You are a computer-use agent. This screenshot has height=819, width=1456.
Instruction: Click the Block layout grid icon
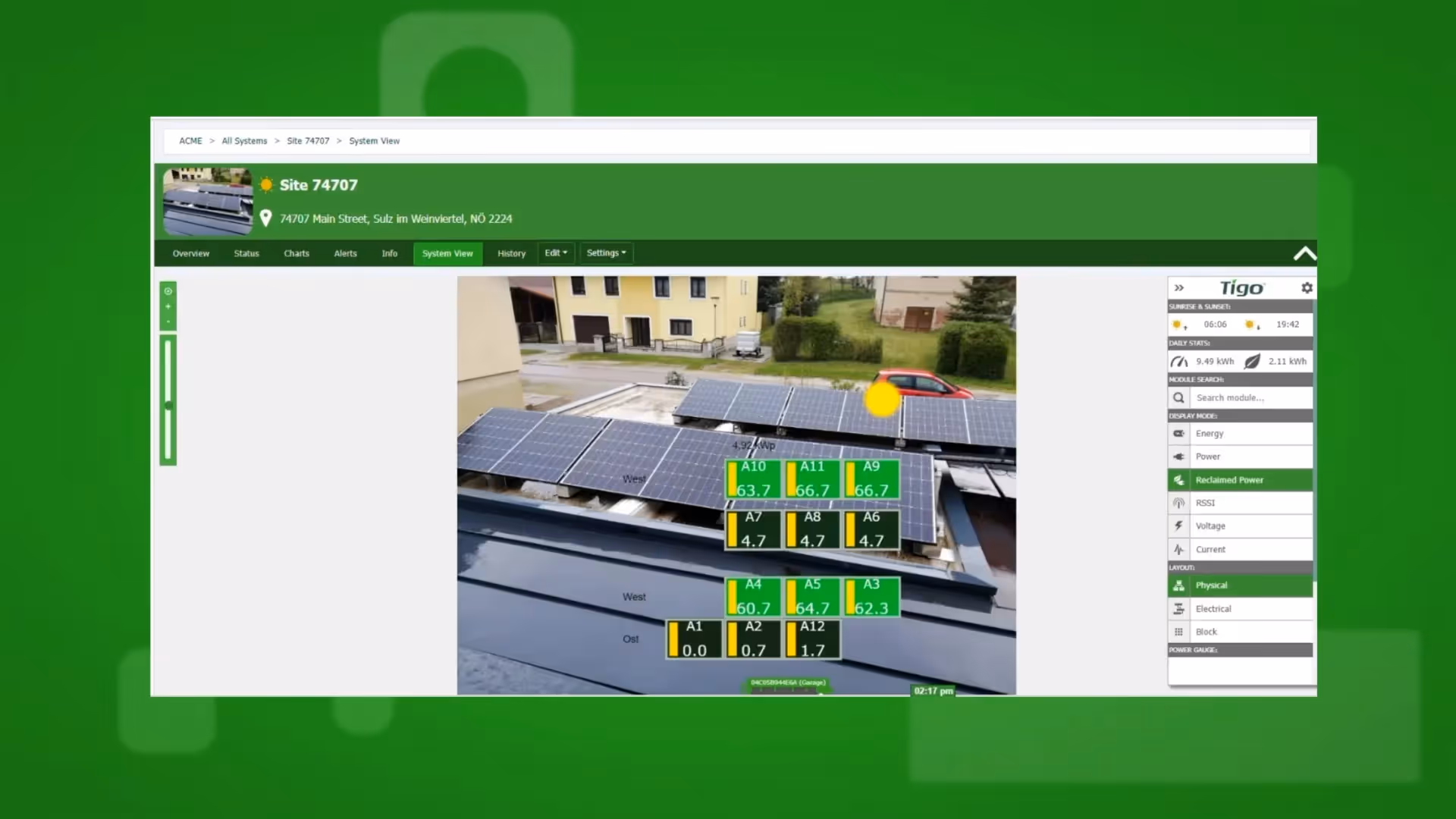[x=1178, y=632]
